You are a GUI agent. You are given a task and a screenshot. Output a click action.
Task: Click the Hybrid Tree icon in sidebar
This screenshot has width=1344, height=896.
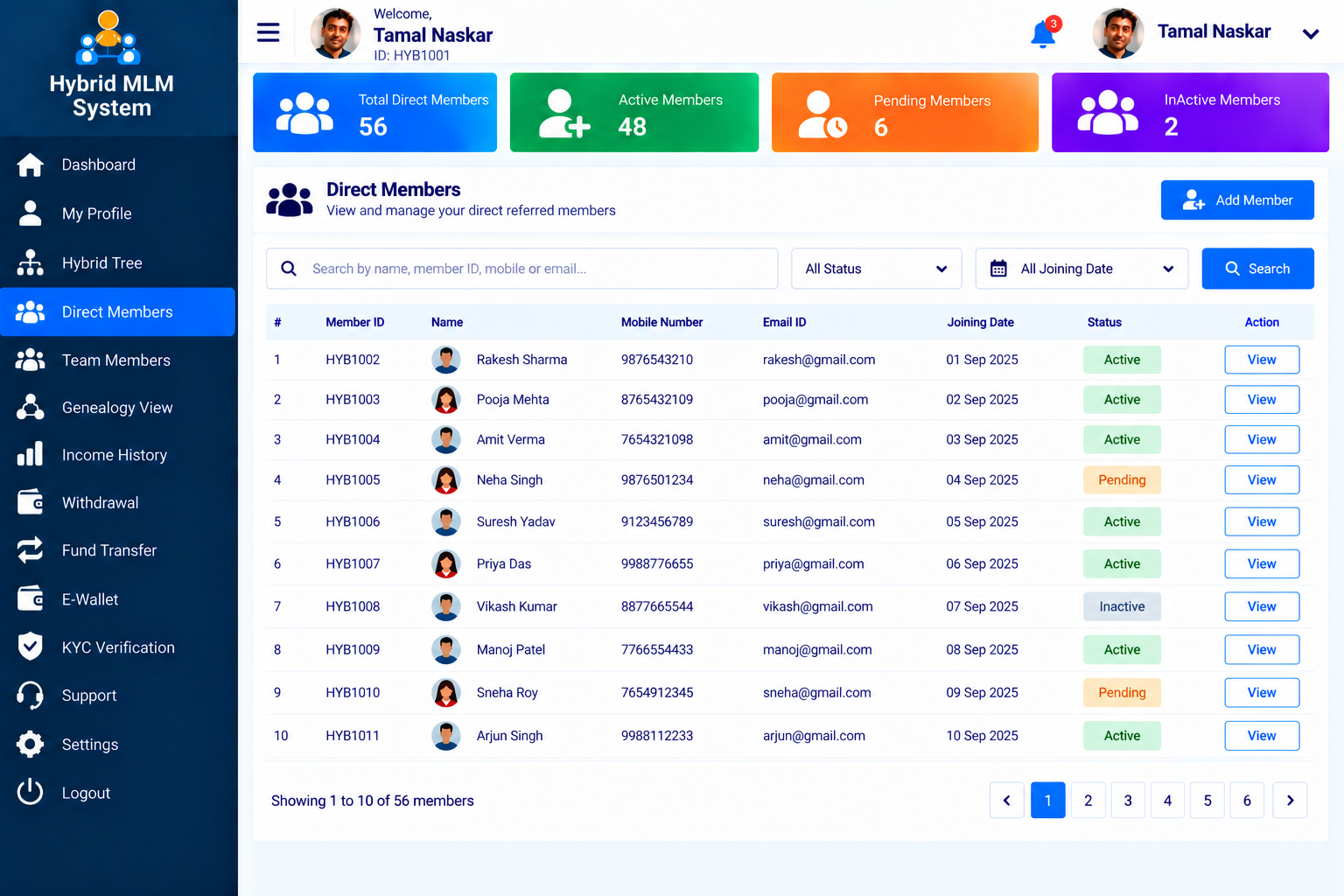click(x=31, y=262)
